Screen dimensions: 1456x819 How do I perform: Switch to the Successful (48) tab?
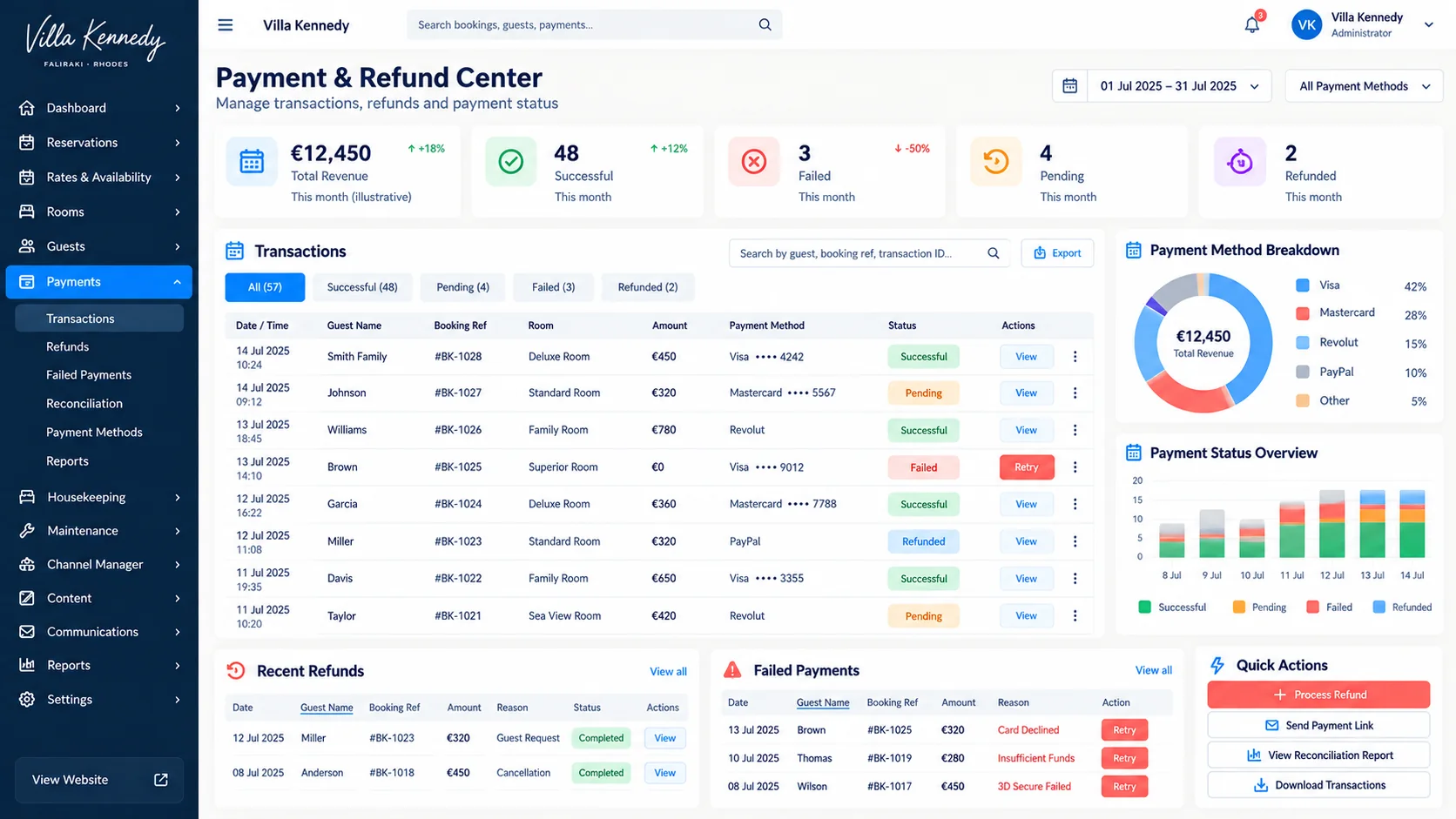coord(362,287)
